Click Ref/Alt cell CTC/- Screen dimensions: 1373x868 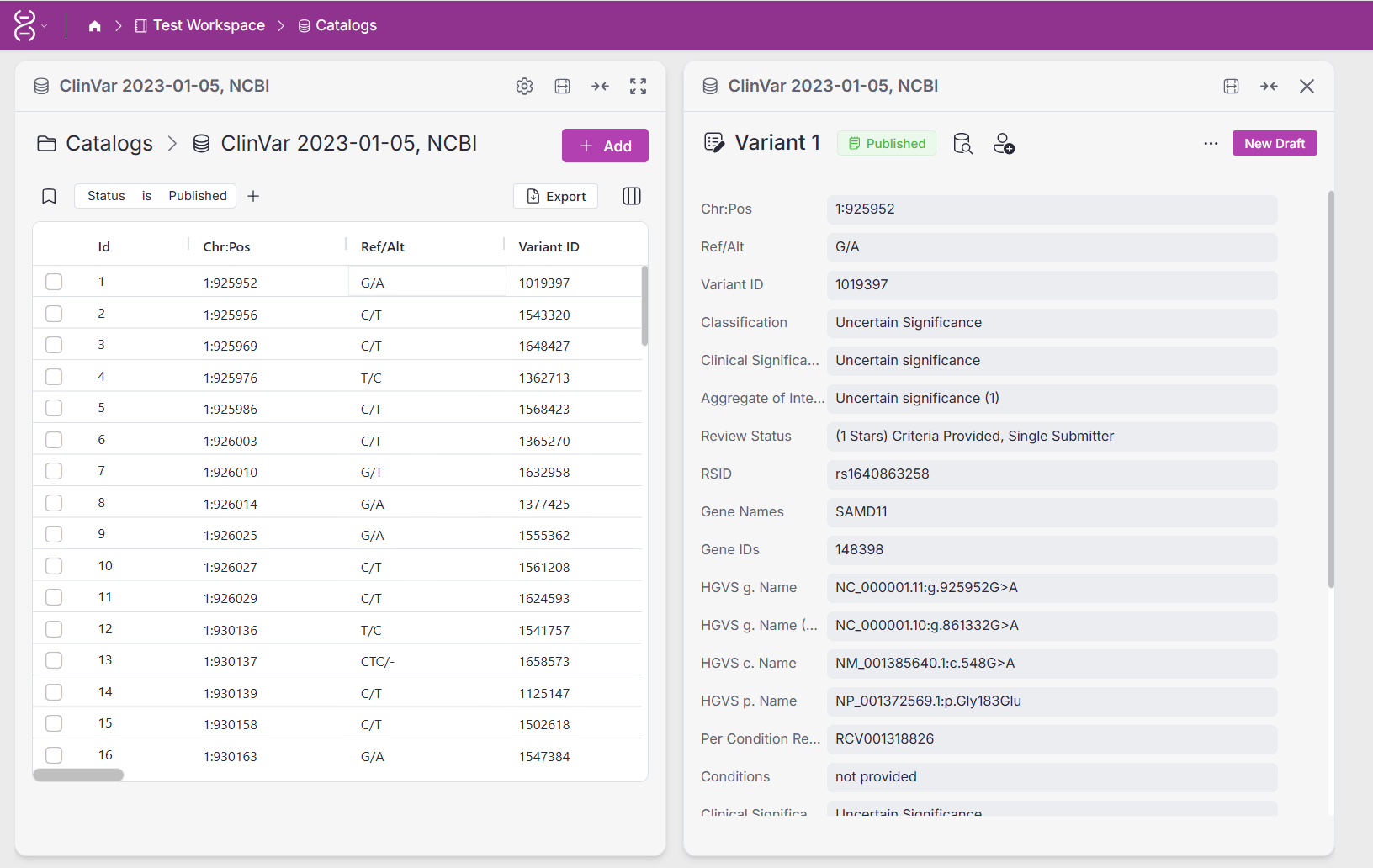click(x=378, y=662)
